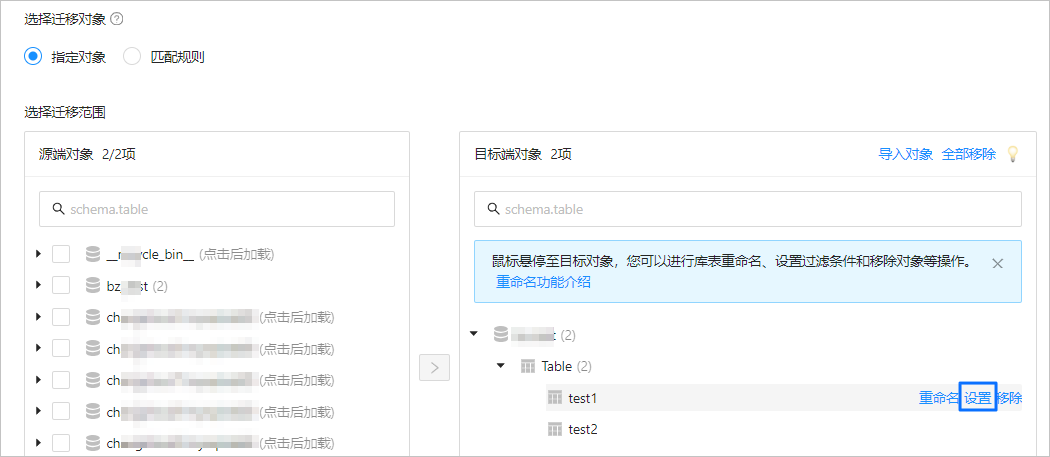Open 设置 for the test1 table
This screenshot has height=457, width=1050.
[x=978, y=397]
